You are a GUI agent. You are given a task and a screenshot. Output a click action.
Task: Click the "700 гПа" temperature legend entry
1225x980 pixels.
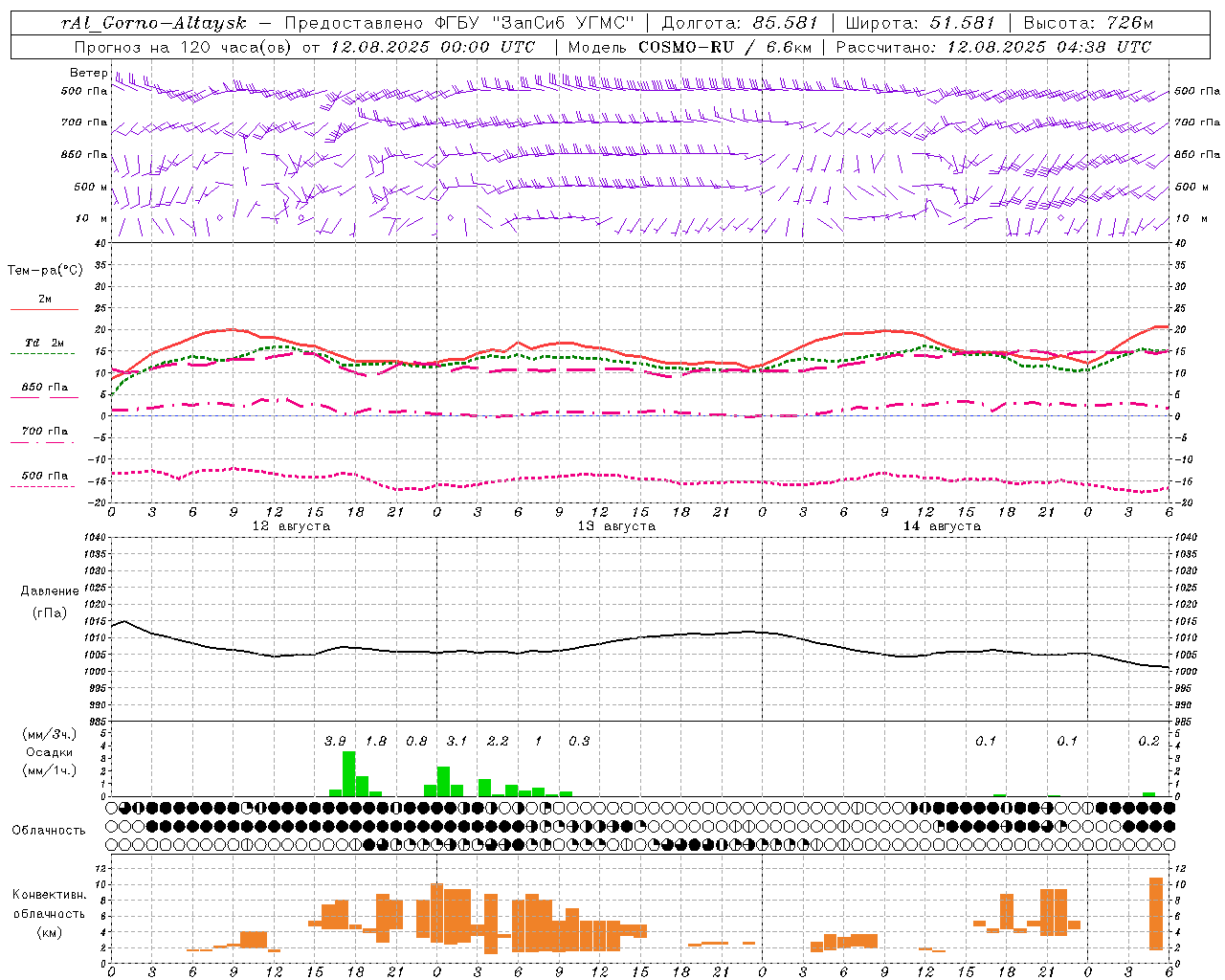coord(45,432)
